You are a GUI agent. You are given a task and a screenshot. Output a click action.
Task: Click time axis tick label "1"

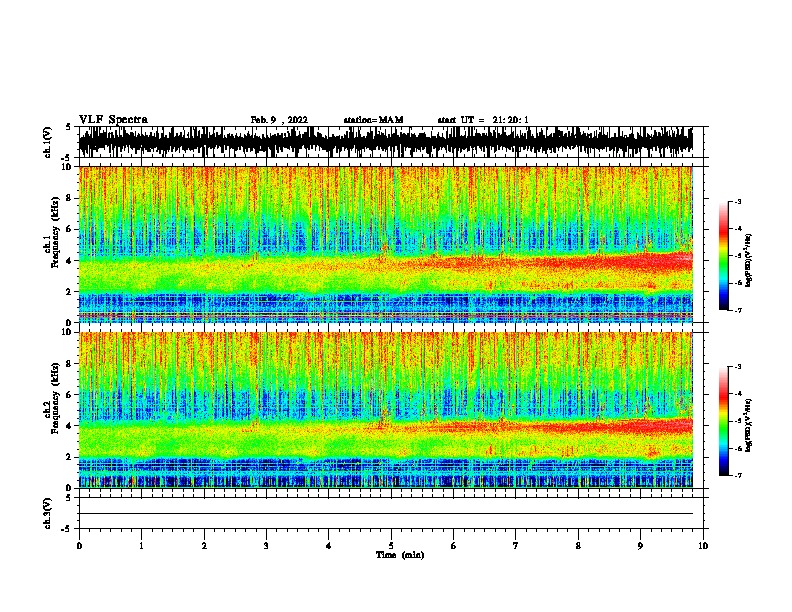(x=141, y=546)
